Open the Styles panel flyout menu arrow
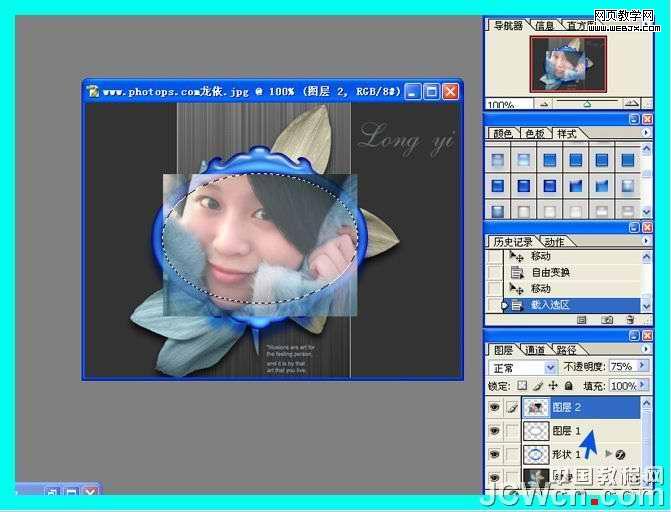 [646, 133]
